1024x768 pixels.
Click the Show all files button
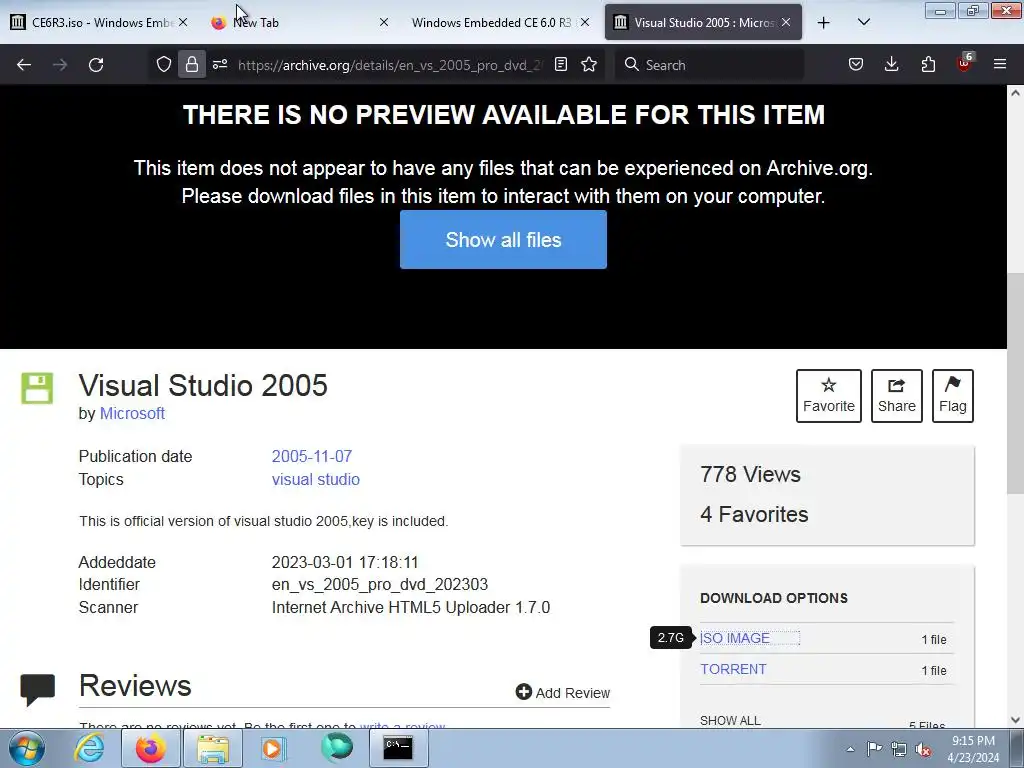[x=504, y=240]
